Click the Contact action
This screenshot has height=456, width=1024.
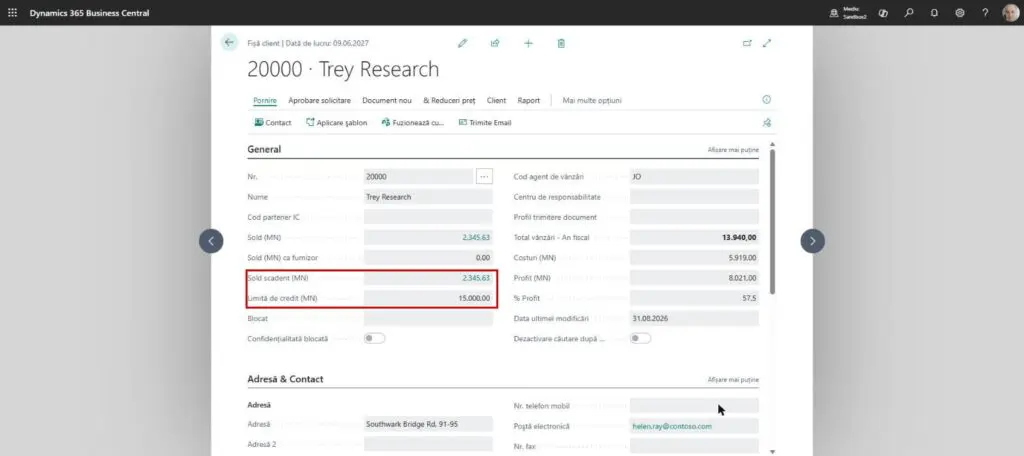point(272,123)
